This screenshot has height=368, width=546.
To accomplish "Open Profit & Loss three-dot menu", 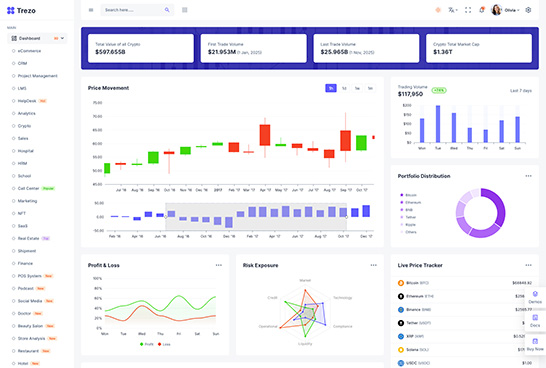I will point(219,265).
